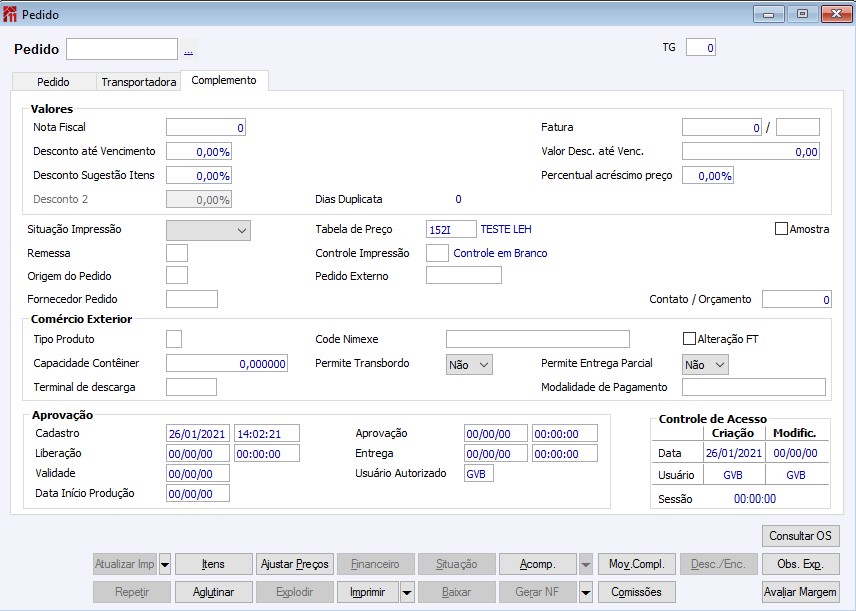
Task: Click the Pedido lookup ellipsis link
Action: click(x=188, y=50)
